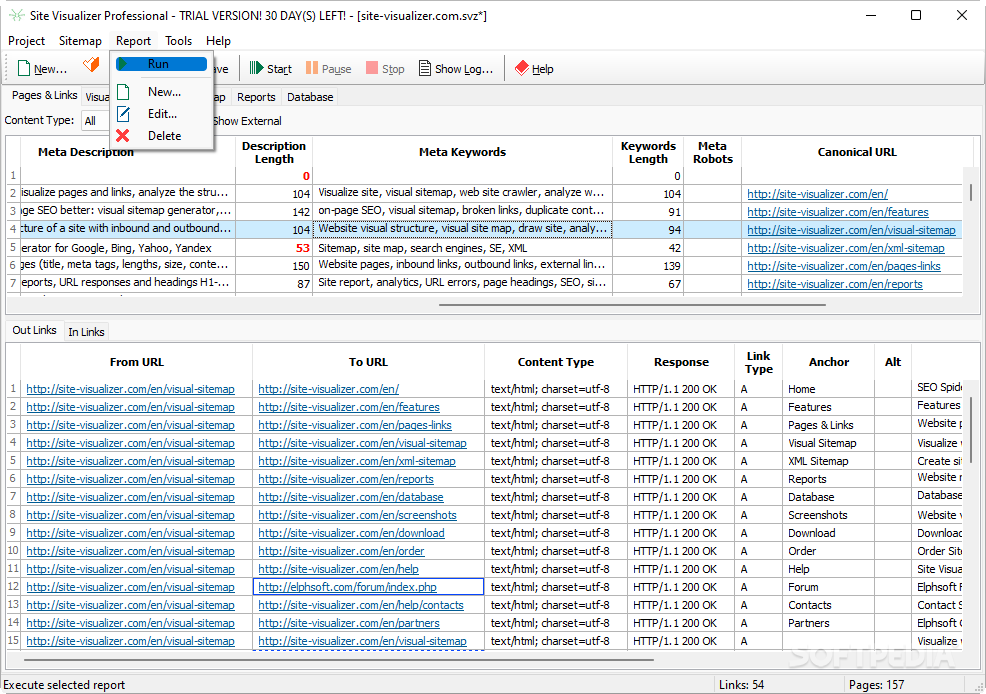The image size is (986, 694).
Task: Click the 'Pages: 157' status bar entry
Action: pos(877,685)
